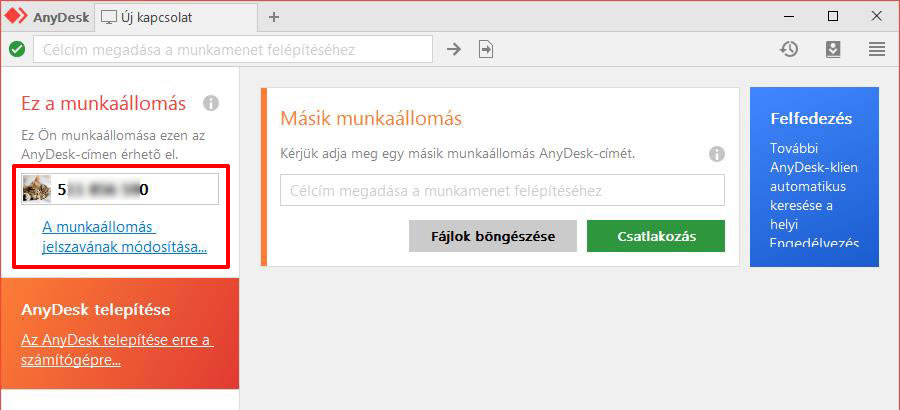Open A munkaállomás jelszavának módosítása link
The height and width of the screenshot is (410, 900).
125,237
